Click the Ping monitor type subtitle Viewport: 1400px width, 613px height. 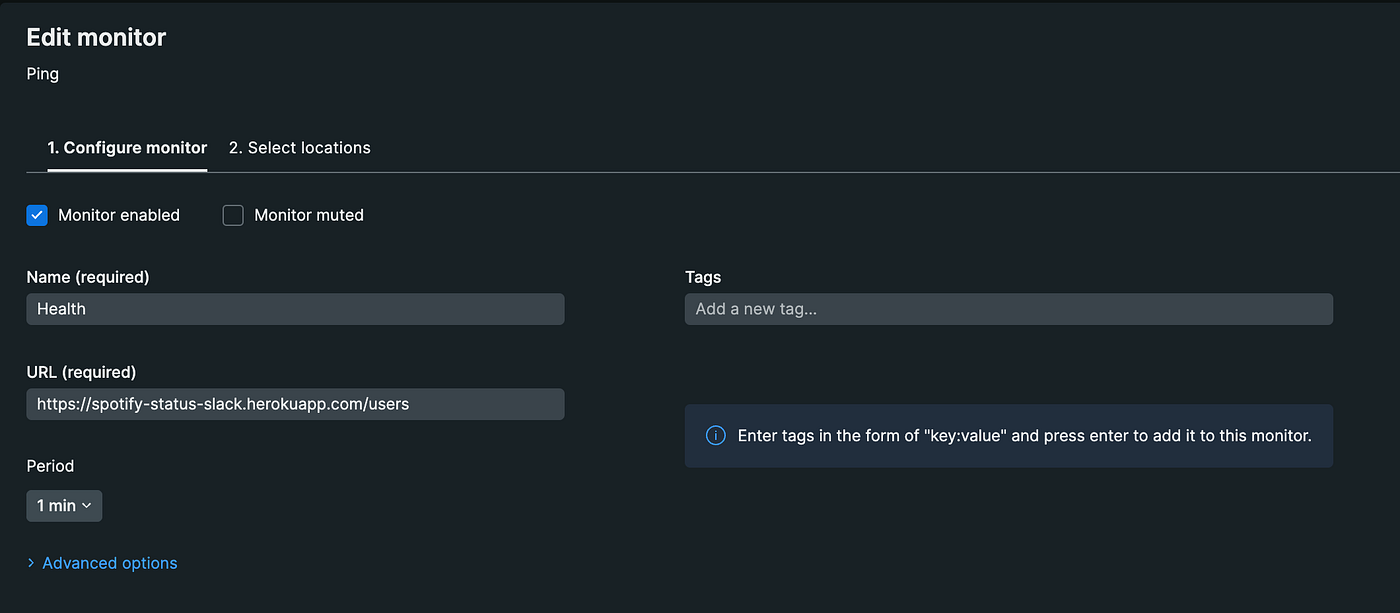43,74
